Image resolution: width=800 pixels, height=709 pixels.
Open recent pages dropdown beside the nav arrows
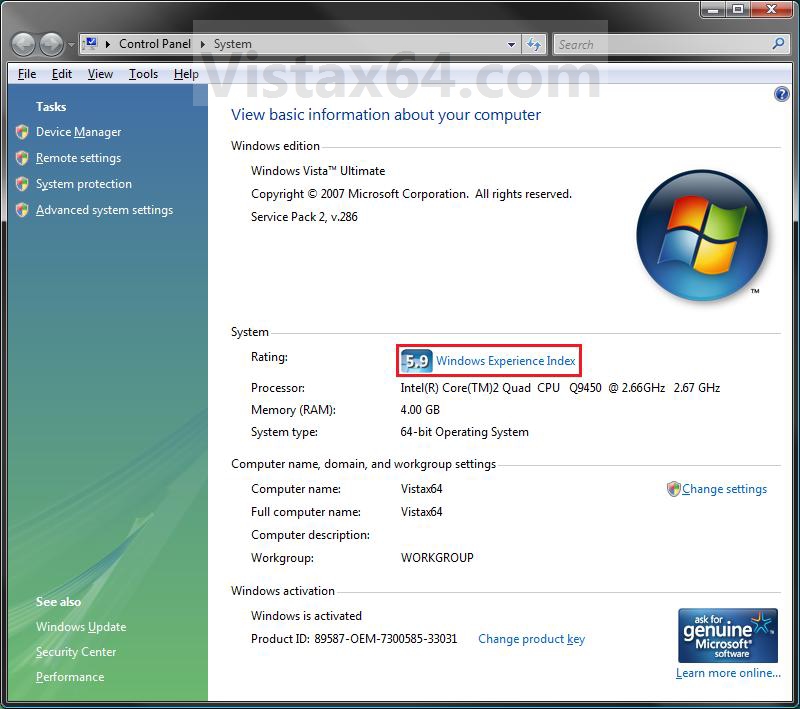[71, 45]
